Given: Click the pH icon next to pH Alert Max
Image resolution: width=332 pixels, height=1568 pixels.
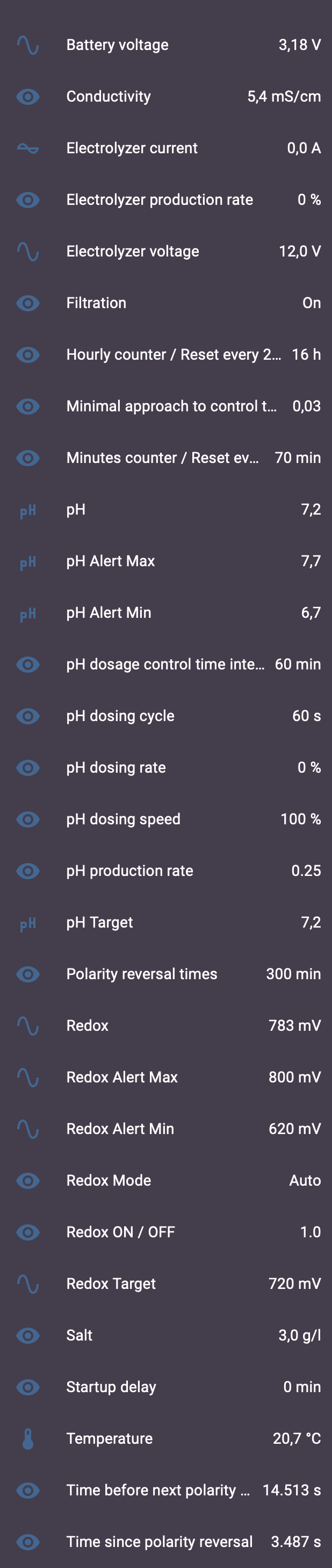Looking at the screenshot, I should (x=28, y=562).
